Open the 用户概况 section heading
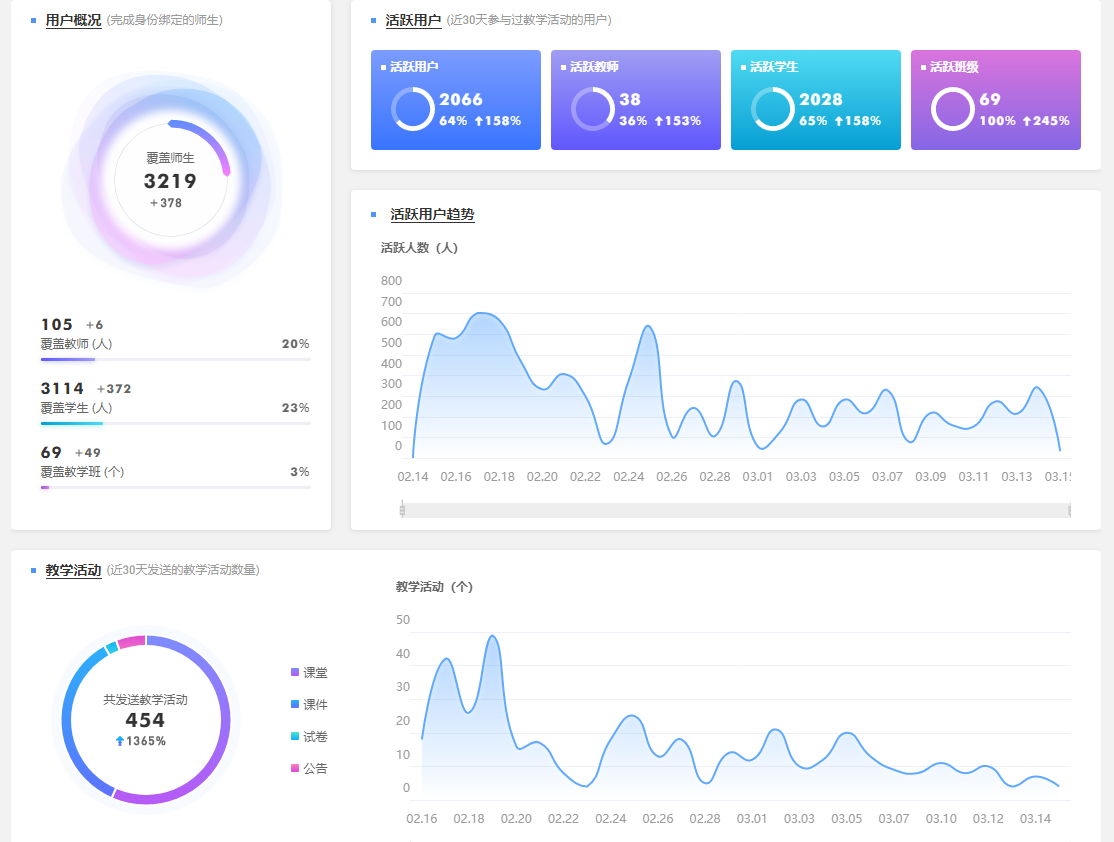1114x842 pixels. 73,20
